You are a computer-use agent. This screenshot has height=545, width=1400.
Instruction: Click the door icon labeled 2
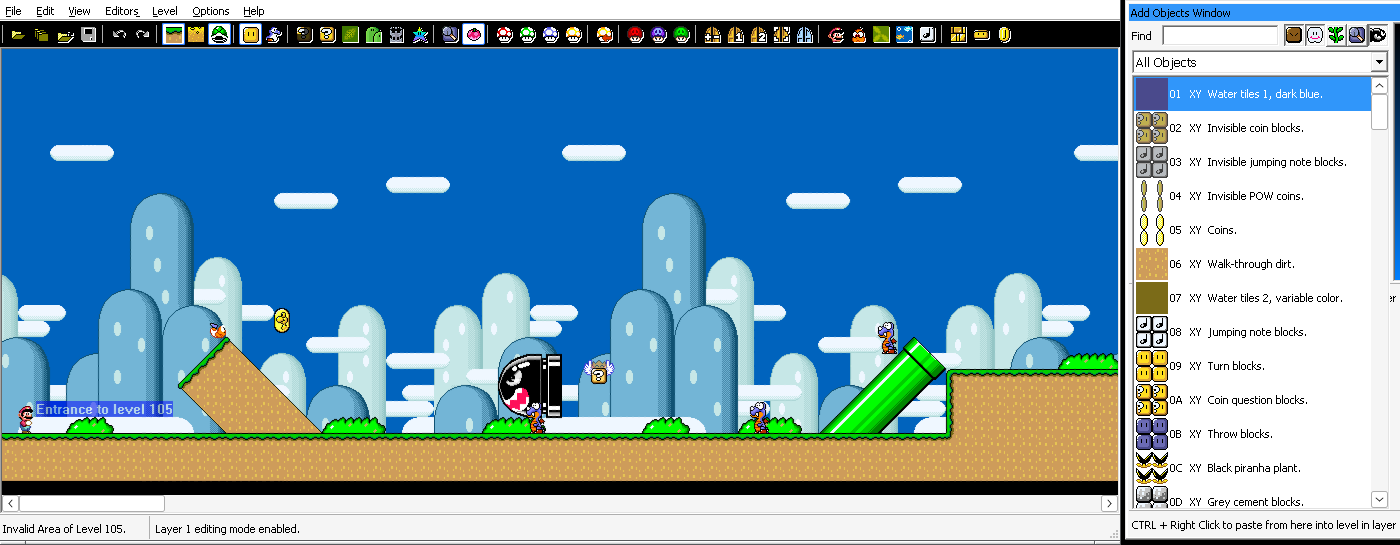point(759,35)
